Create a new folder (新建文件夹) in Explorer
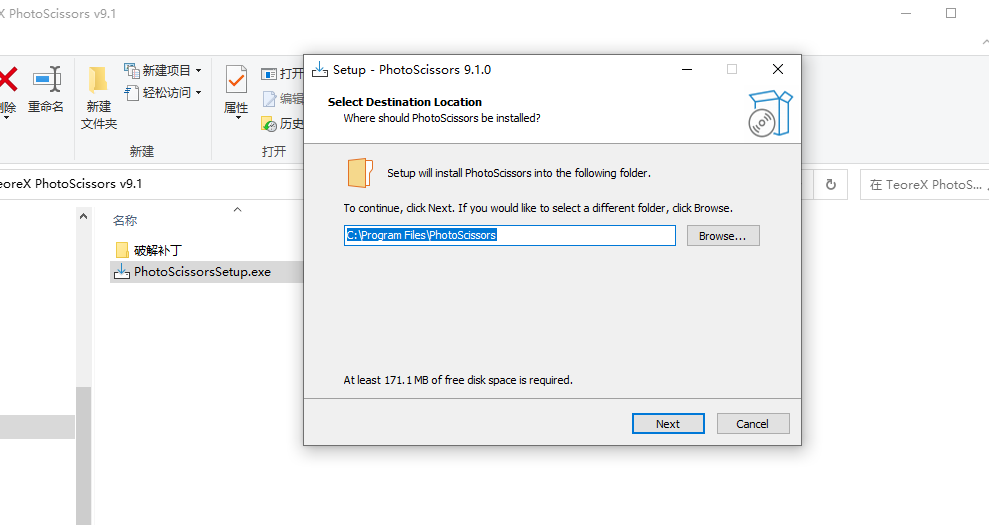The height and width of the screenshot is (525, 989). [x=99, y=97]
